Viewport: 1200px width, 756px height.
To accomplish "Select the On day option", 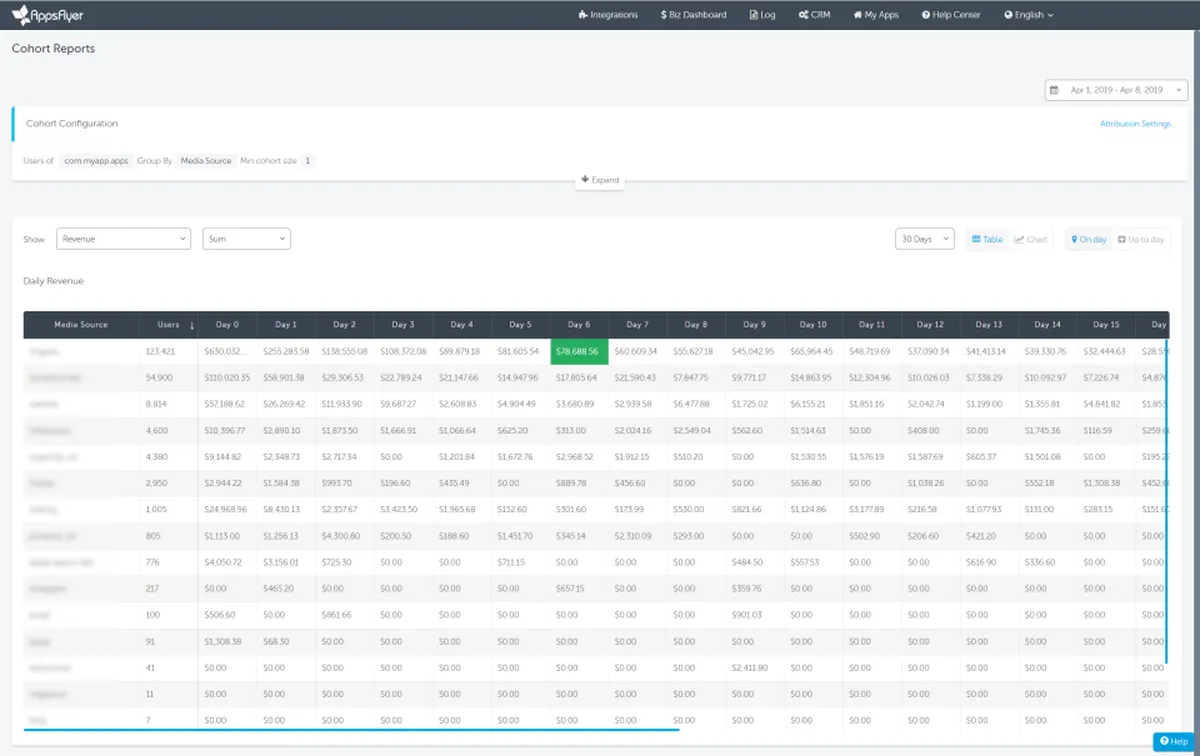I will 1088,239.
